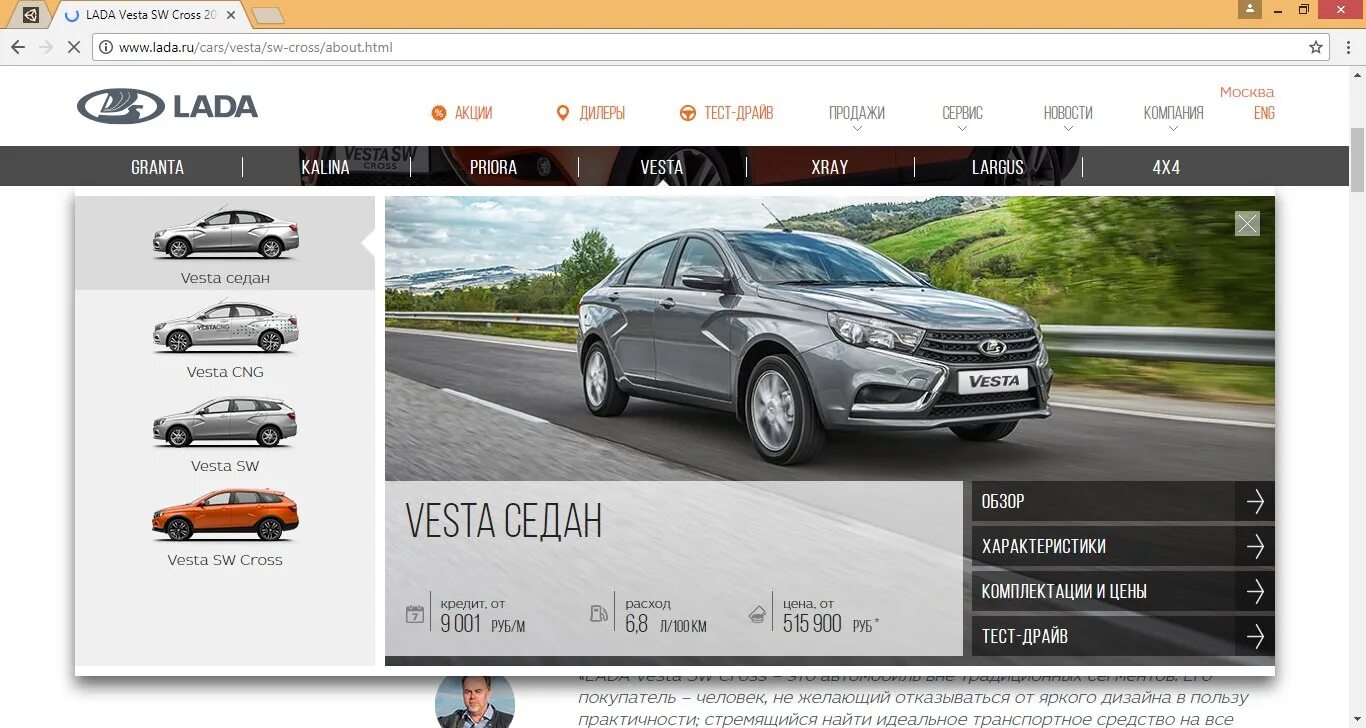Choose Vesta SW thumbnail

click(225, 432)
